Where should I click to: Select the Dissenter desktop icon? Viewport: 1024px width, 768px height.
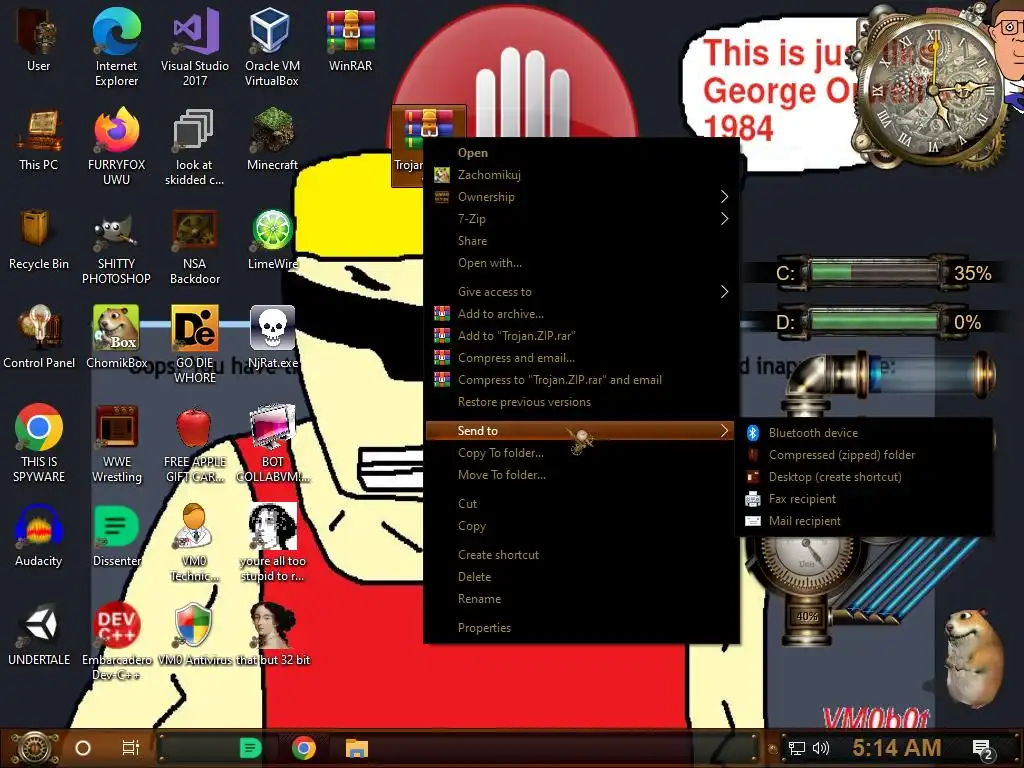(x=116, y=536)
